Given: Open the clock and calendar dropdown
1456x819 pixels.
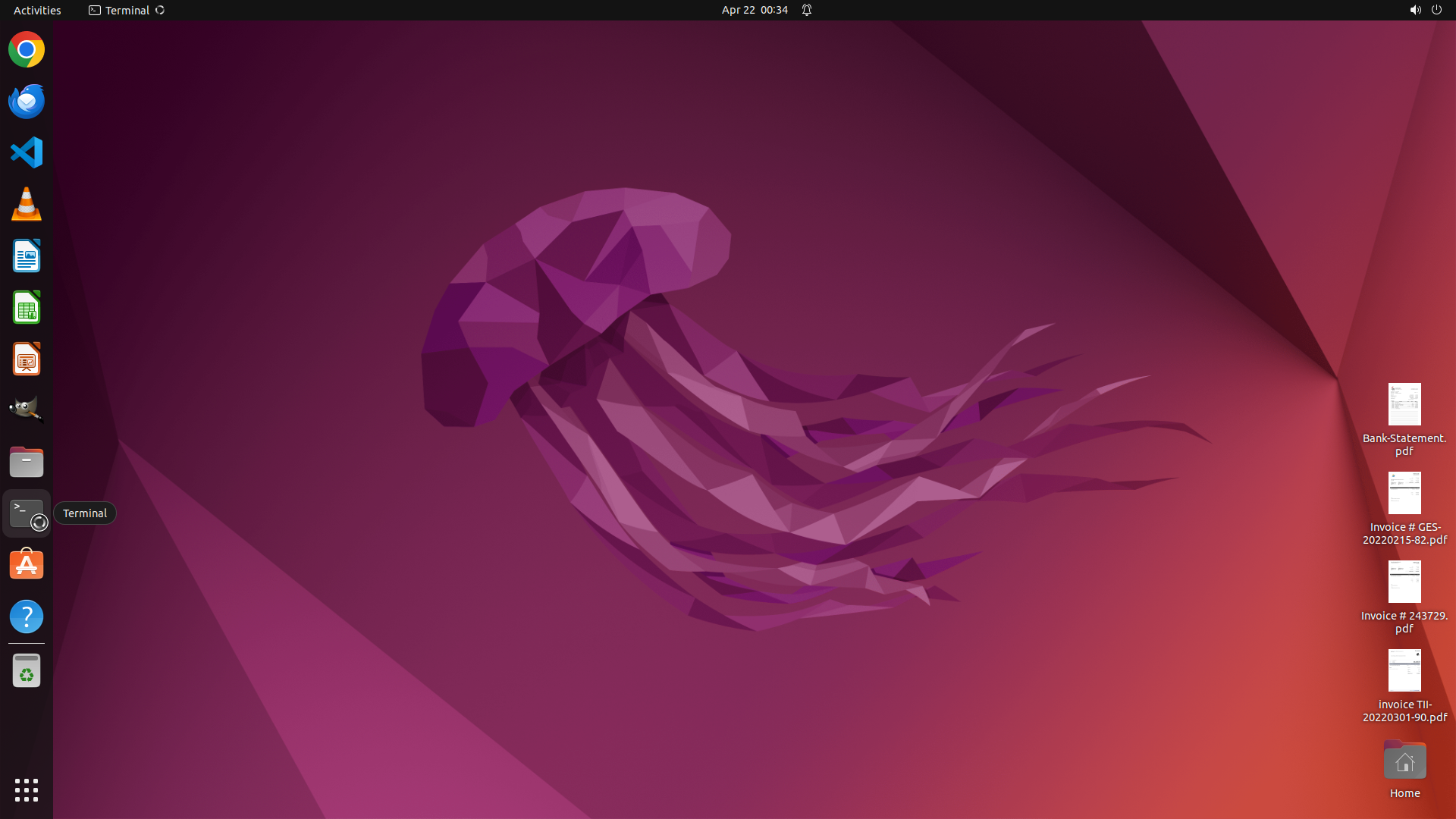Looking at the screenshot, I should pyautogui.click(x=755, y=10).
